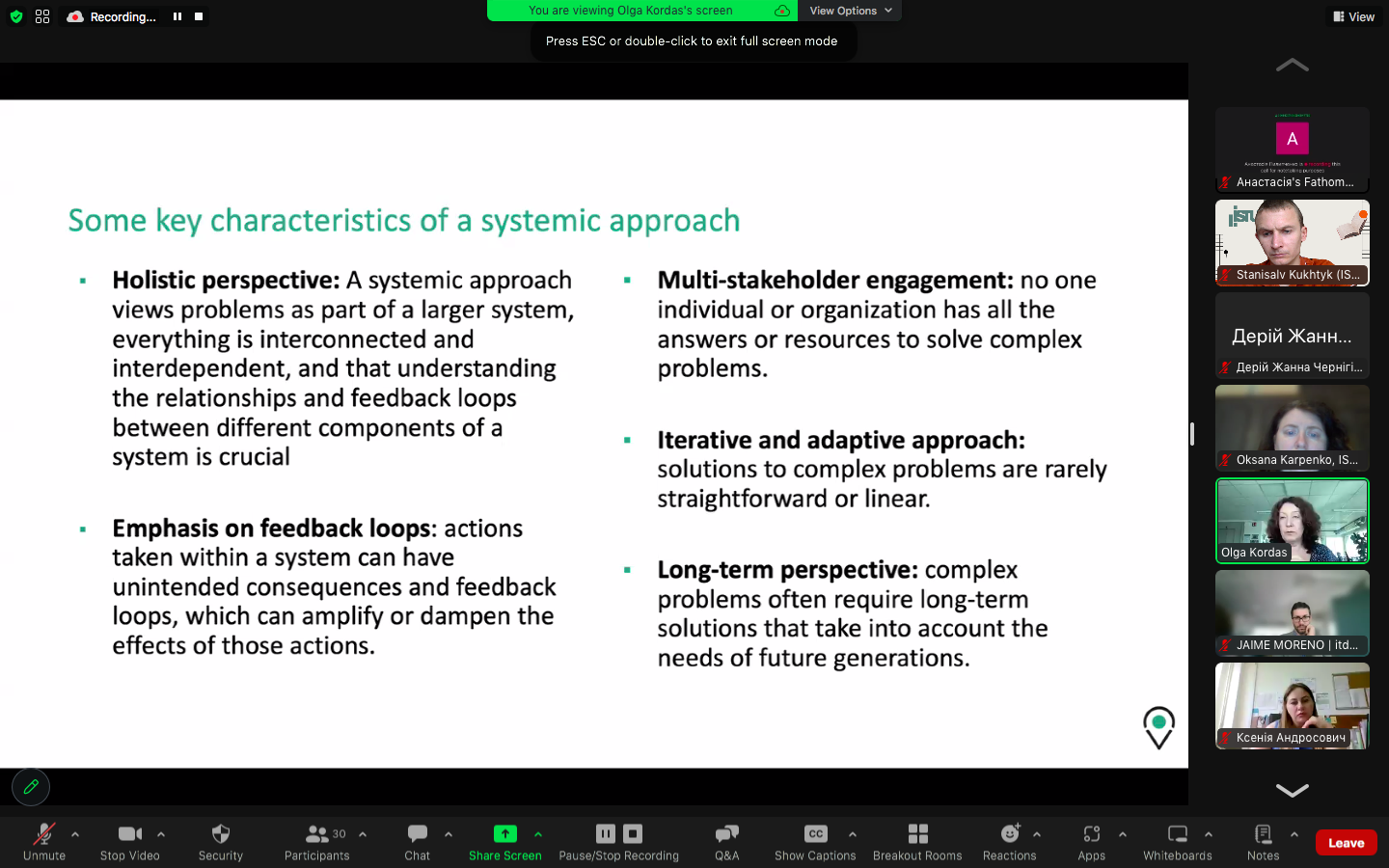
Task: Stop recording via top-left stop icon
Action: coord(199,16)
